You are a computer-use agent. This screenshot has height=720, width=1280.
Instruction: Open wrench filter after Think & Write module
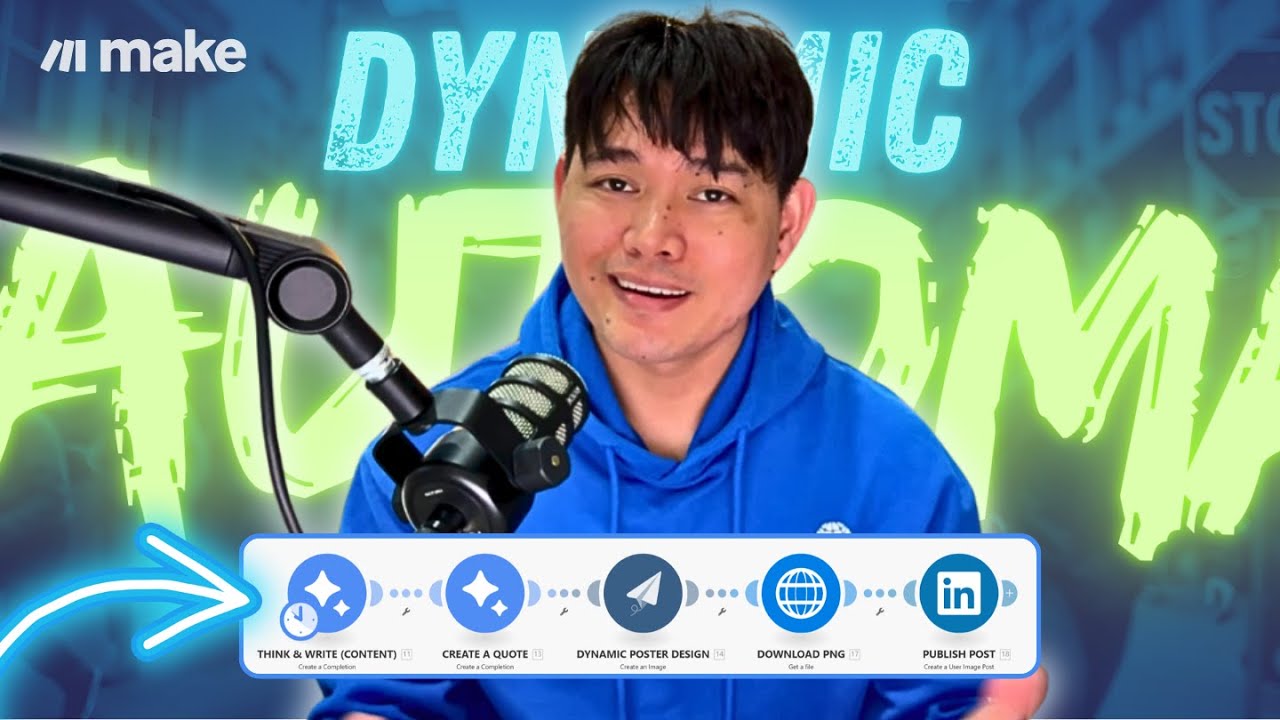tap(406, 610)
